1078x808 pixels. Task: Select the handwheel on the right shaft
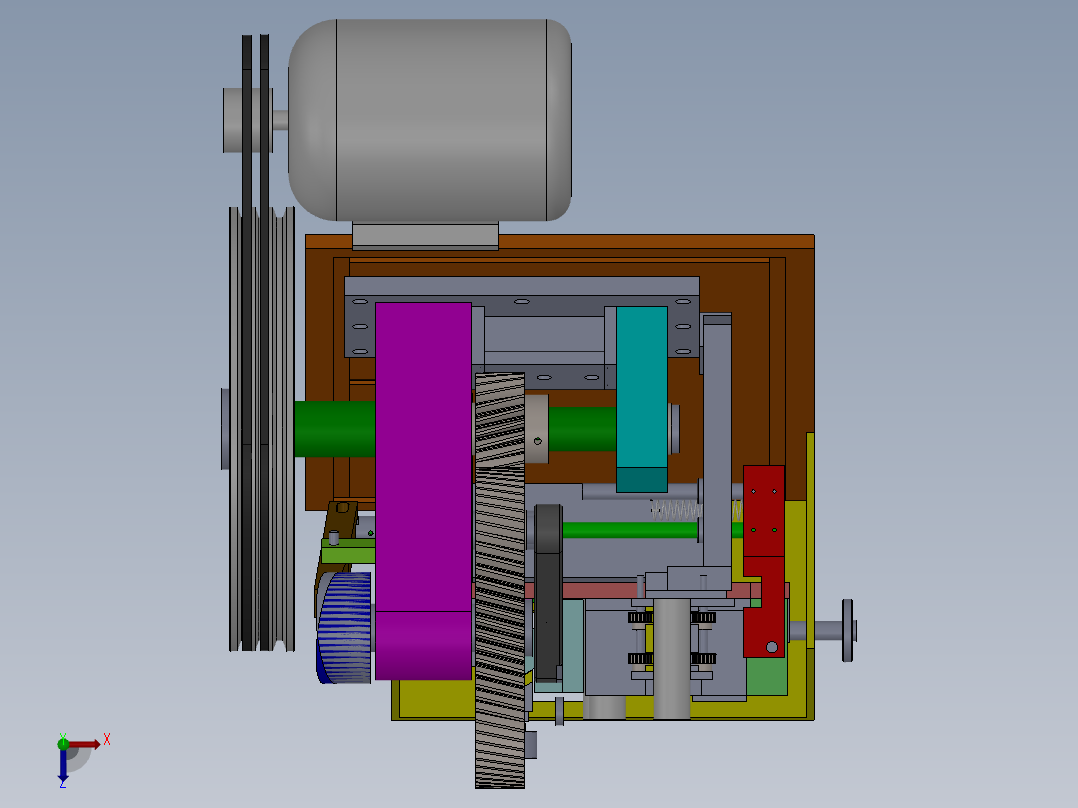point(848,631)
